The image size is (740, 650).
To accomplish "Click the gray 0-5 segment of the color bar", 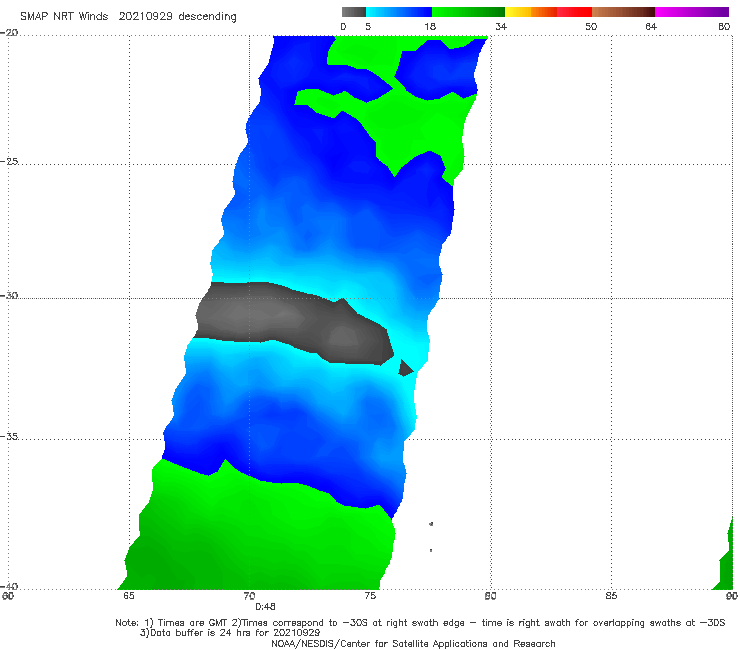I will point(354,12).
